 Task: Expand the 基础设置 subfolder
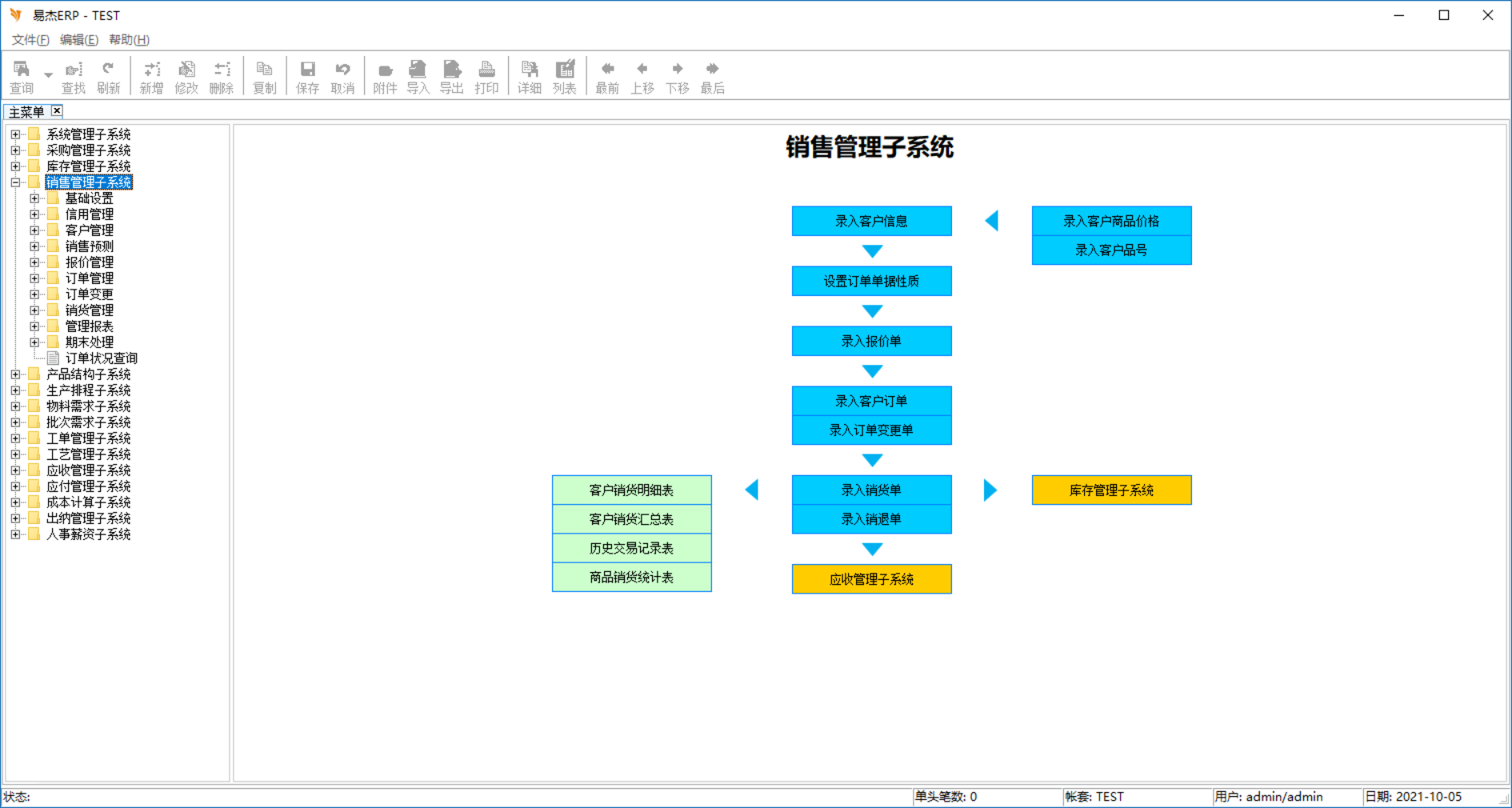pyautogui.click(x=34, y=198)
